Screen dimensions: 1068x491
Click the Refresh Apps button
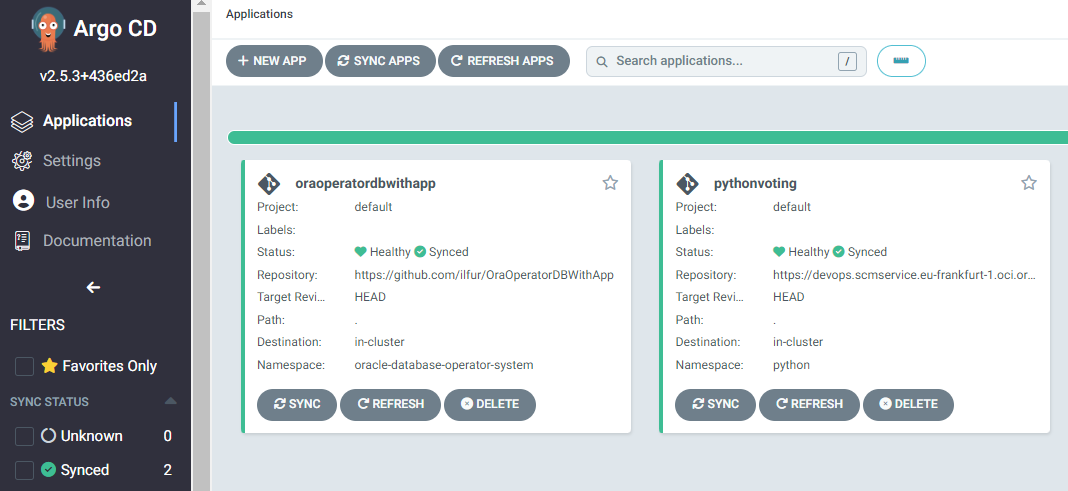[503, 61]
